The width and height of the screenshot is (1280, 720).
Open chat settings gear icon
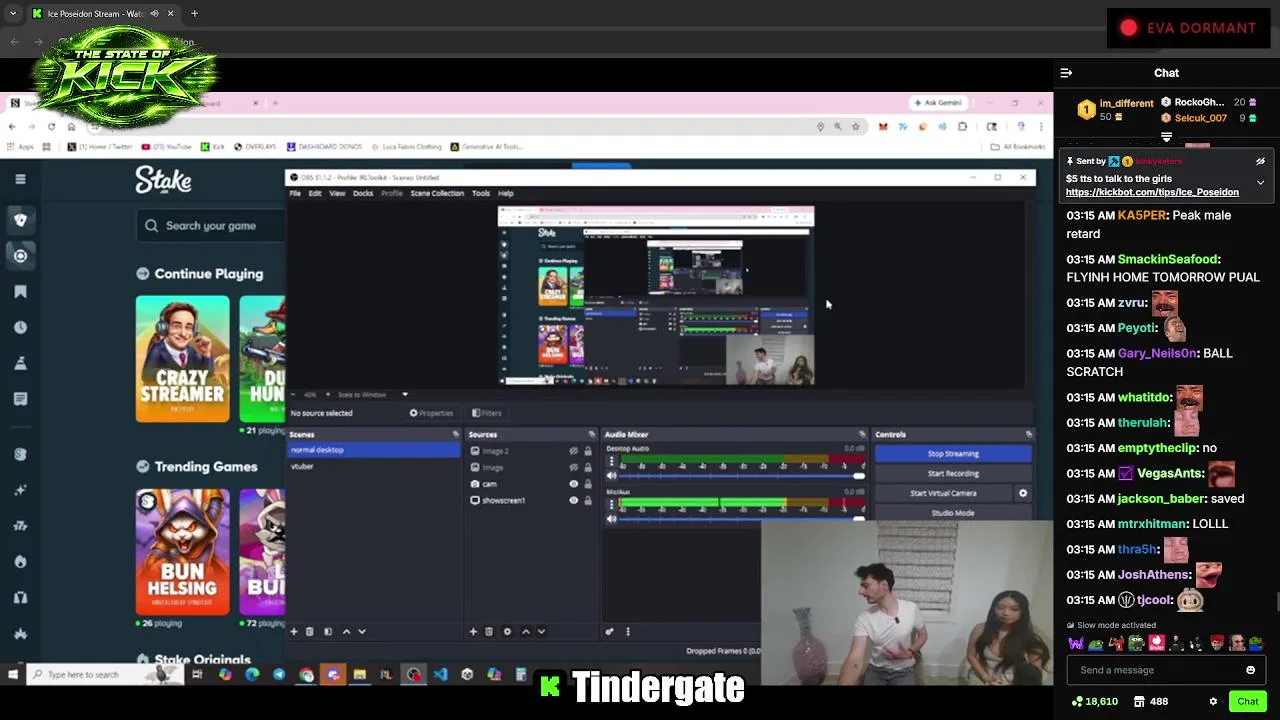1213,701
